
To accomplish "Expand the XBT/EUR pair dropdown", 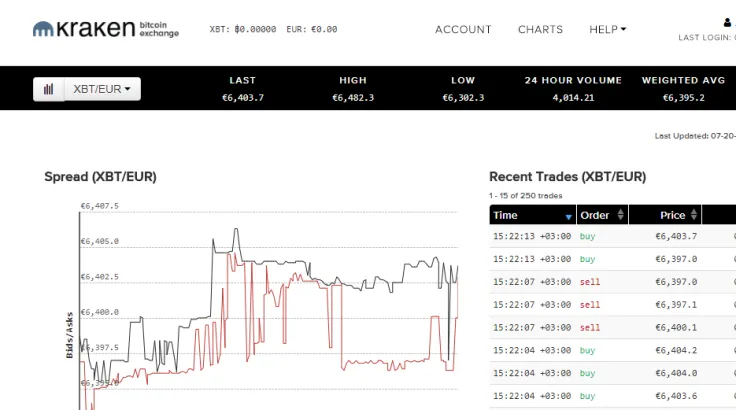I will pyautogui.click(x=102, y=89).
